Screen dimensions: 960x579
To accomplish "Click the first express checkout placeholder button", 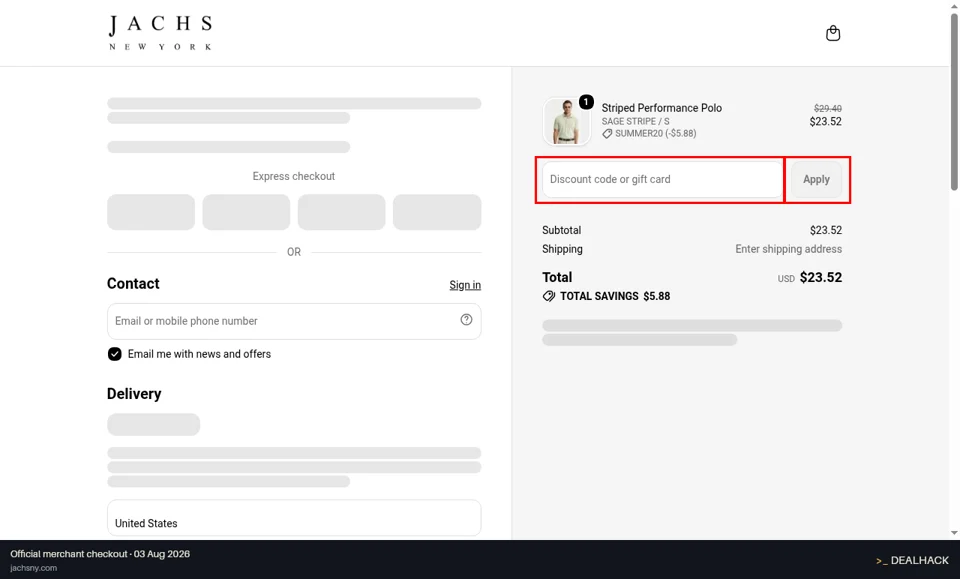I will click(151, 212).
